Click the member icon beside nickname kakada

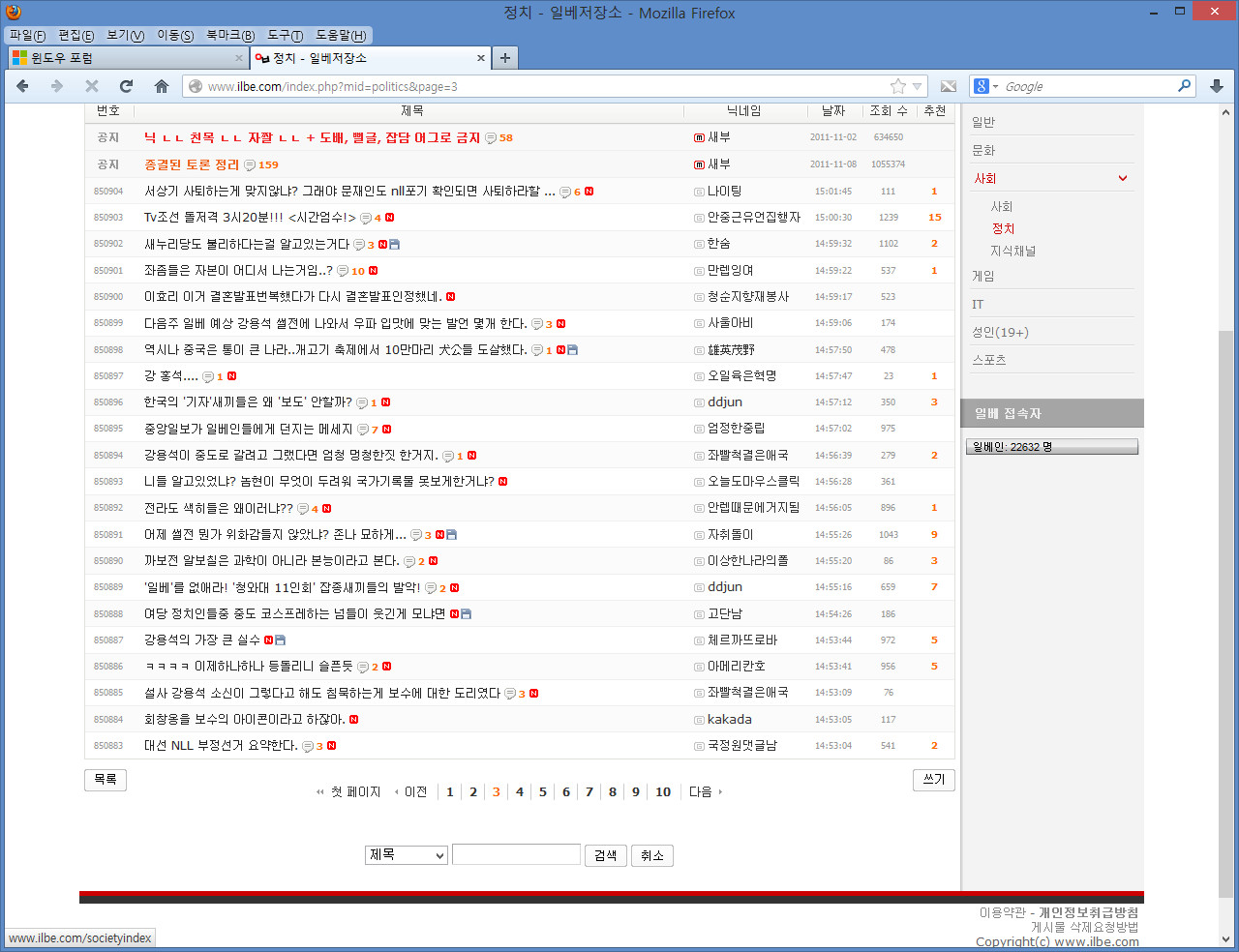pos(699,720)
